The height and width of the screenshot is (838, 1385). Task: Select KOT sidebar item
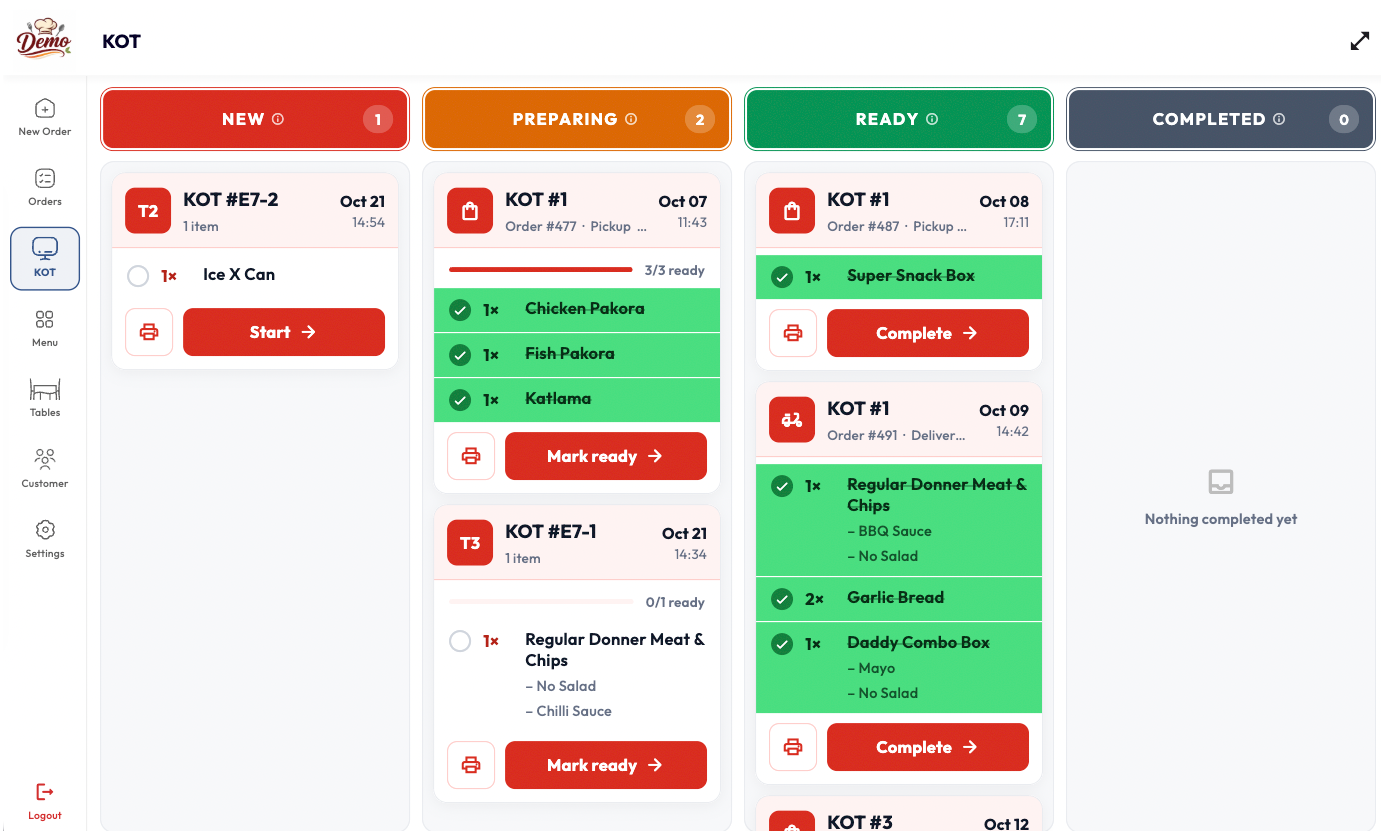point(45,258)
